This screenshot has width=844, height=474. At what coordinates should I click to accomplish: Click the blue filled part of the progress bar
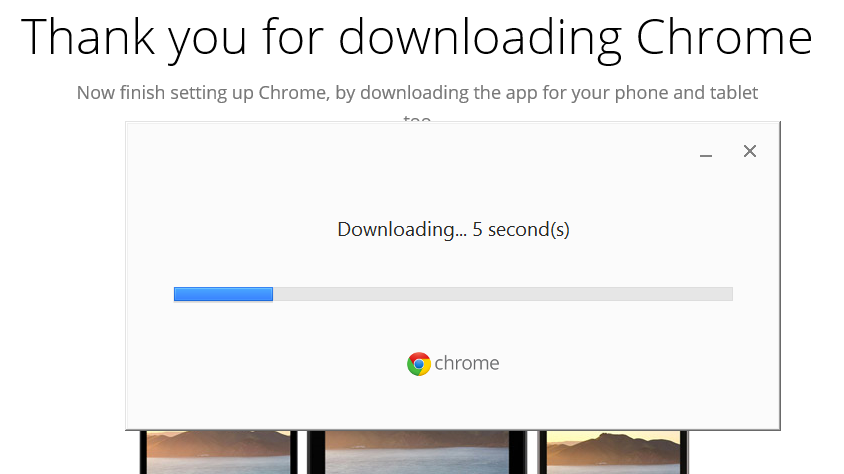[223, 294]
